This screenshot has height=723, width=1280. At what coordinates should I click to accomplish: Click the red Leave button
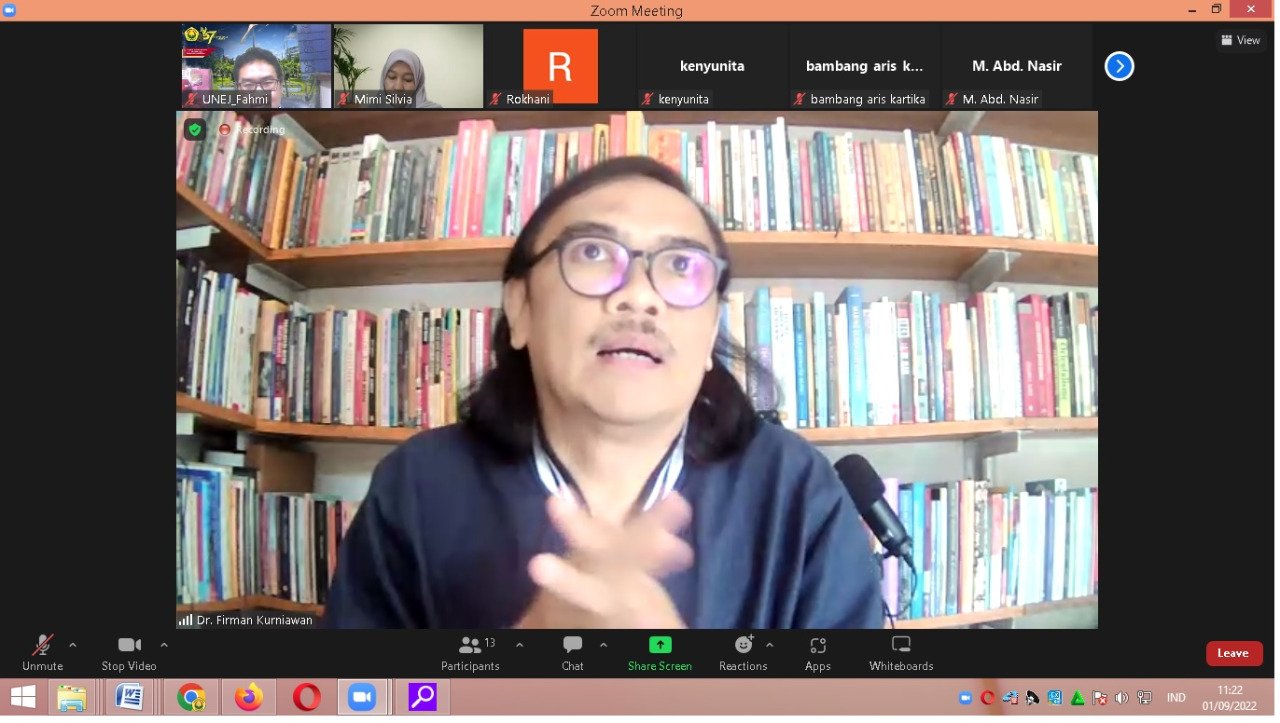[1233, 653]
